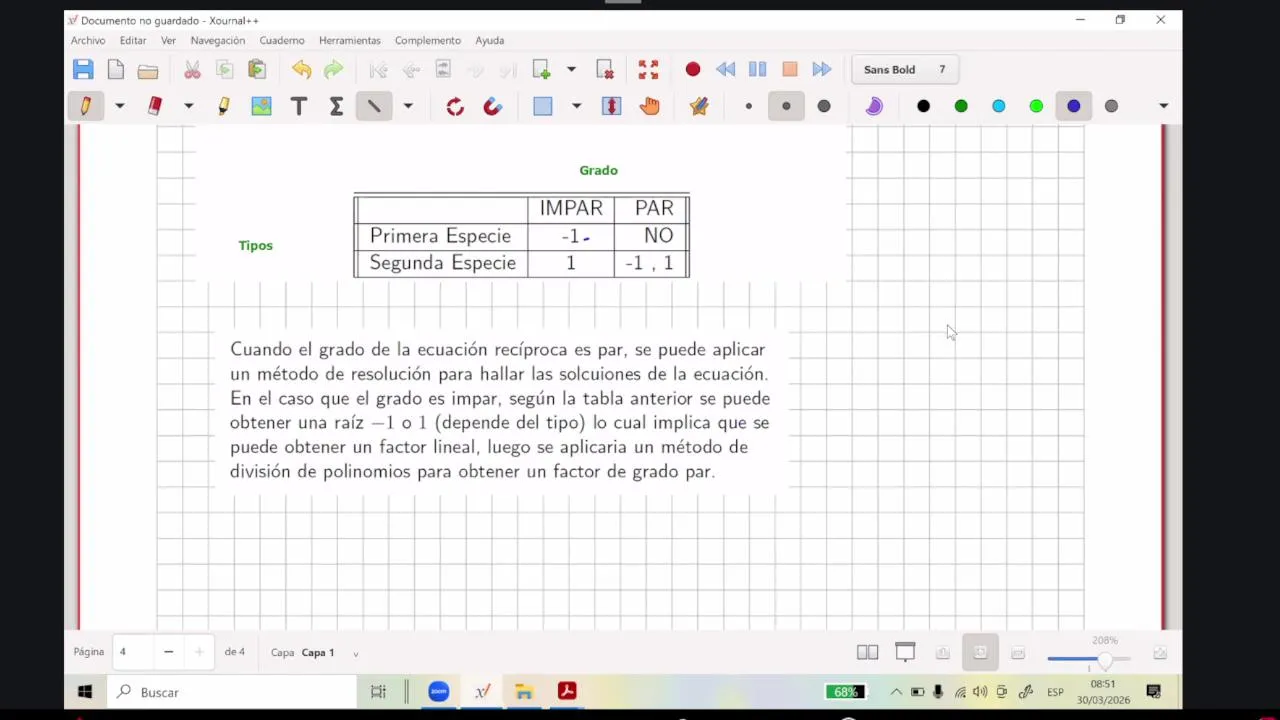Delete the current page
Viewport: 1280px width, 720px height.
[605, 70]
